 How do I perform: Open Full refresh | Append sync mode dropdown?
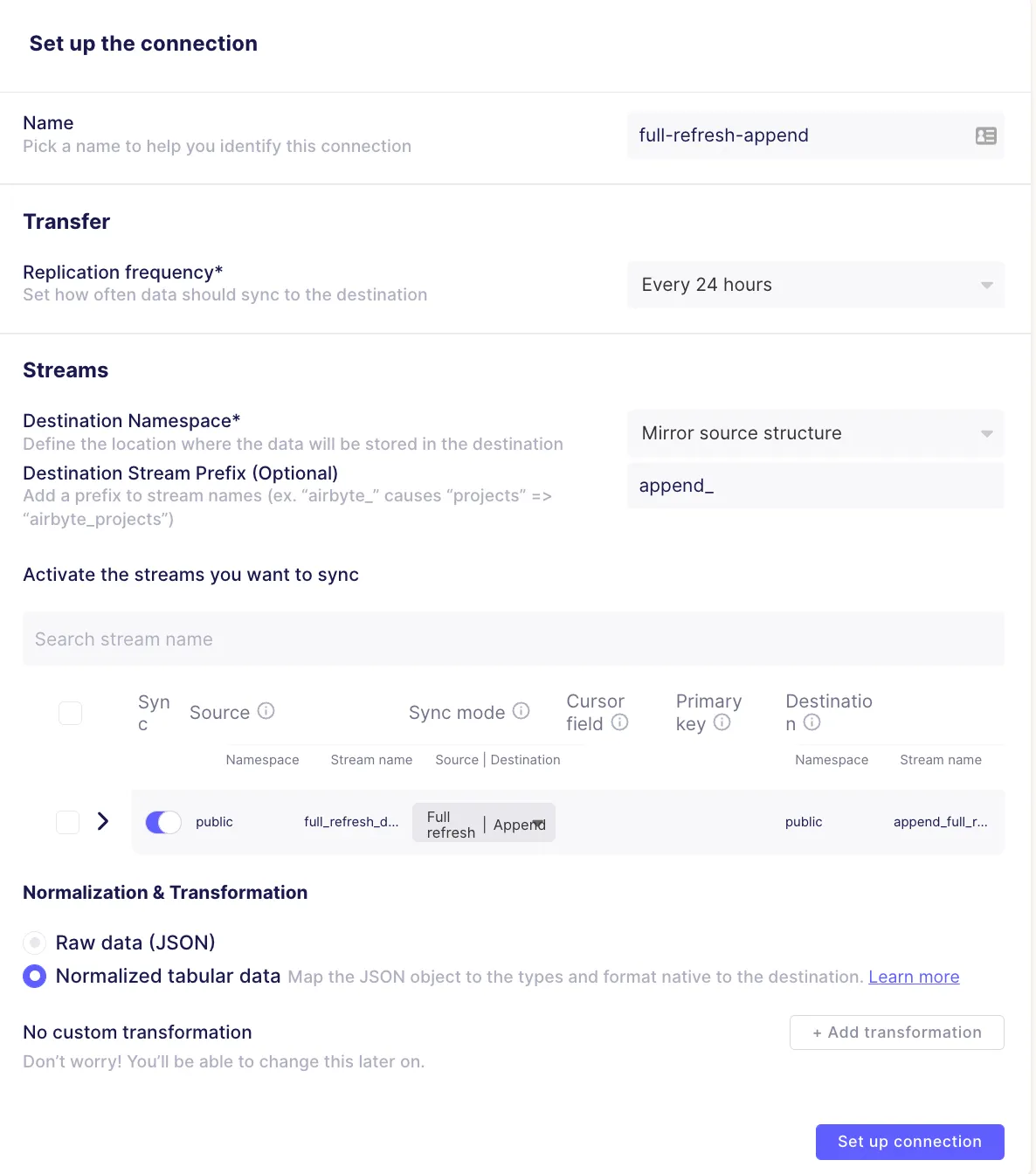pyautogui.click(x=484, y=823)
